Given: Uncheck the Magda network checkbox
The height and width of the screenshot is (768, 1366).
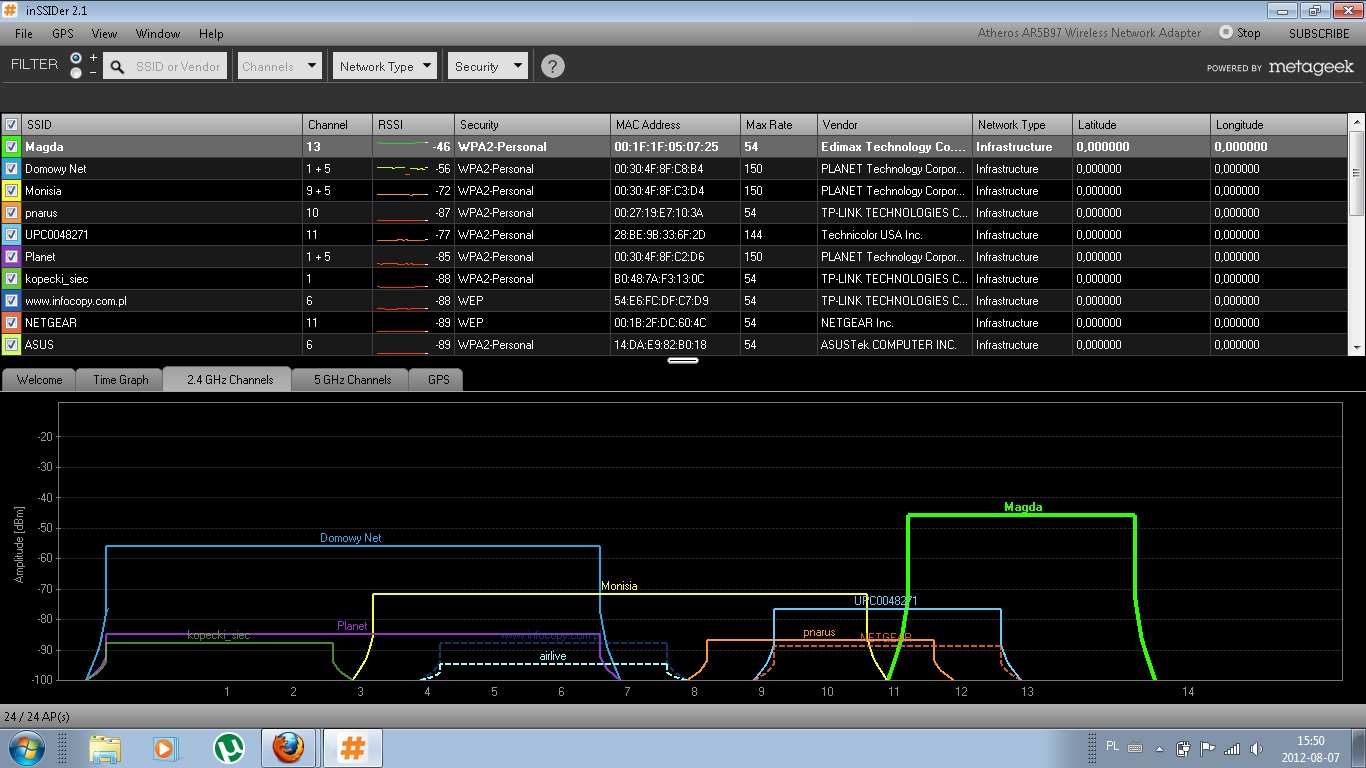Looking at the screenshot, I should tap(11, 146).
